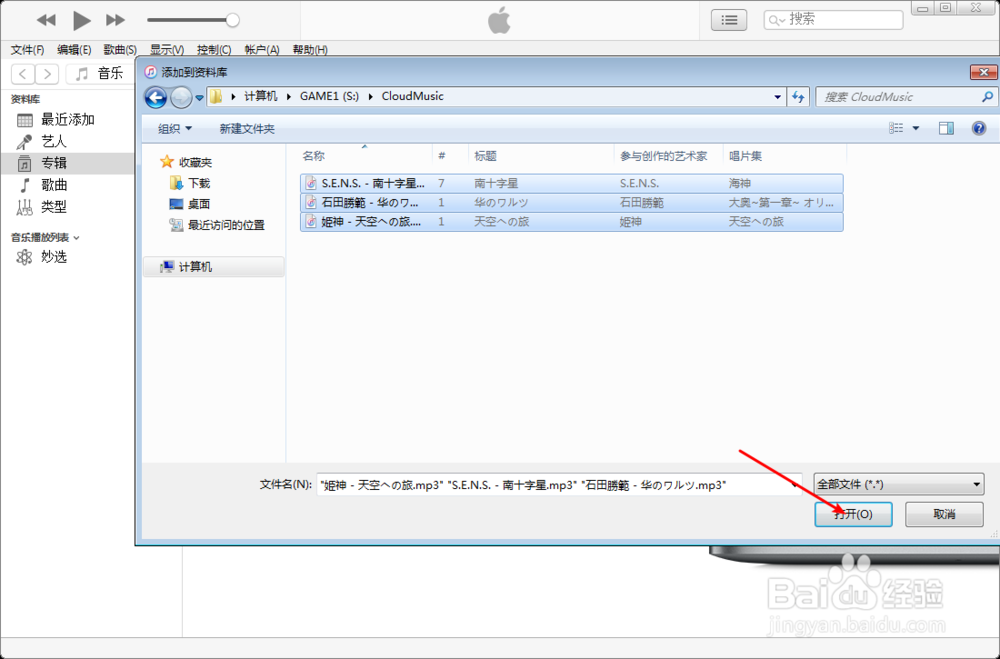Sort by the 名称 column header
1000x659 pixels.
click(x=365, y=156)
